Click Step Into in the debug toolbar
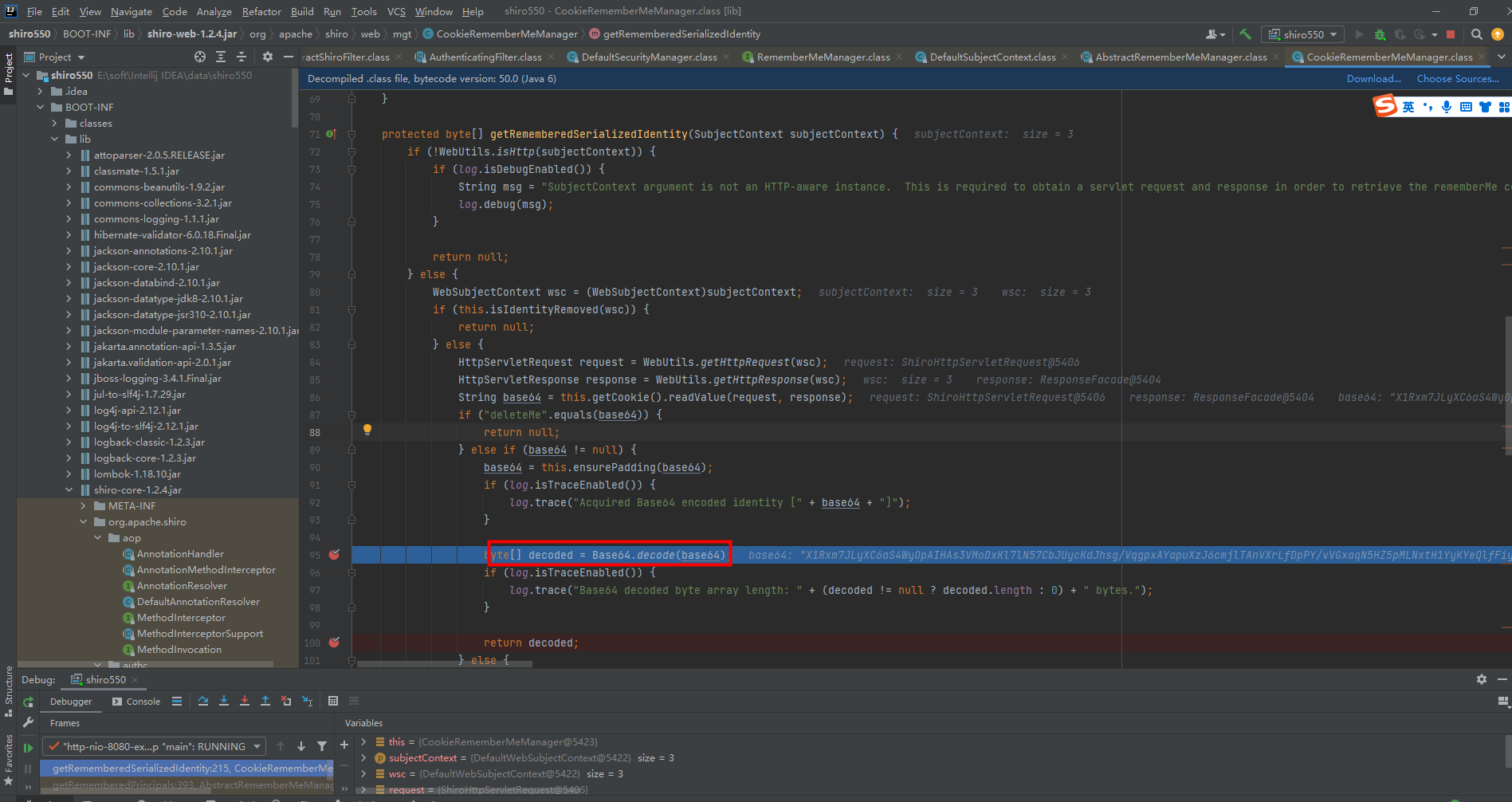1512x802 pixels. point(224,701)
